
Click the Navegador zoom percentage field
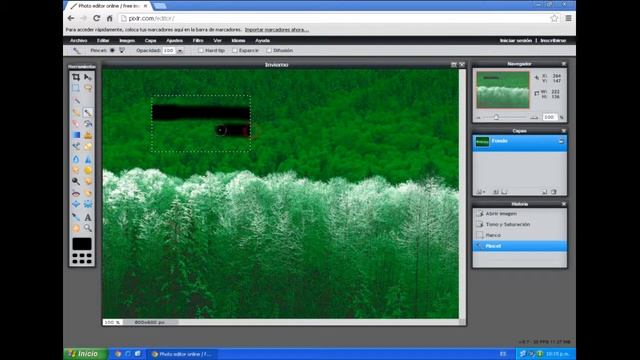coord(549,118)
